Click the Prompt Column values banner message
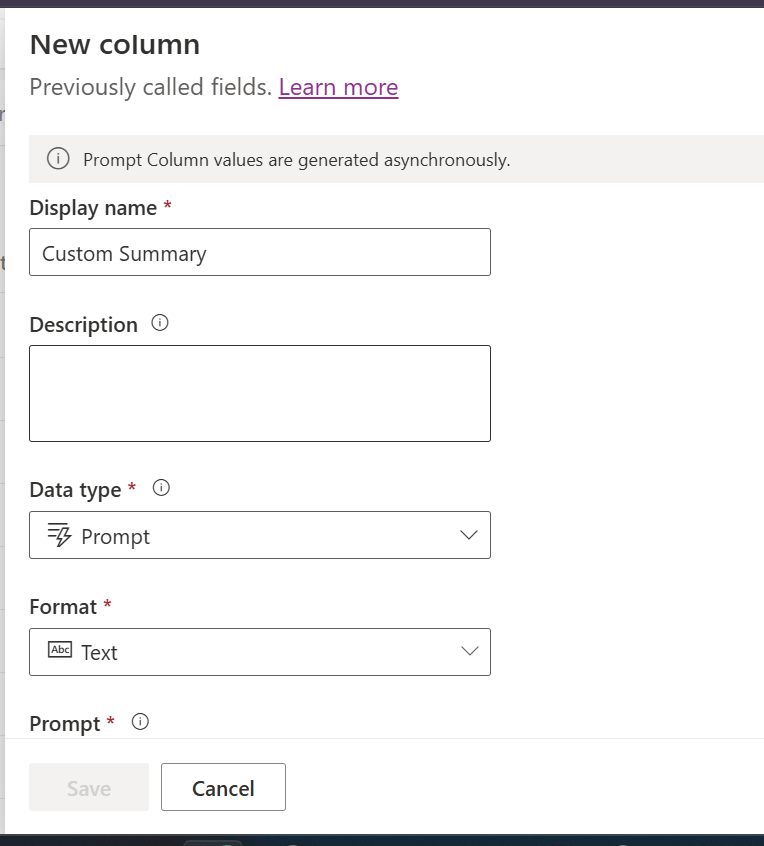The image size is (764, 846). coord(297,160)
